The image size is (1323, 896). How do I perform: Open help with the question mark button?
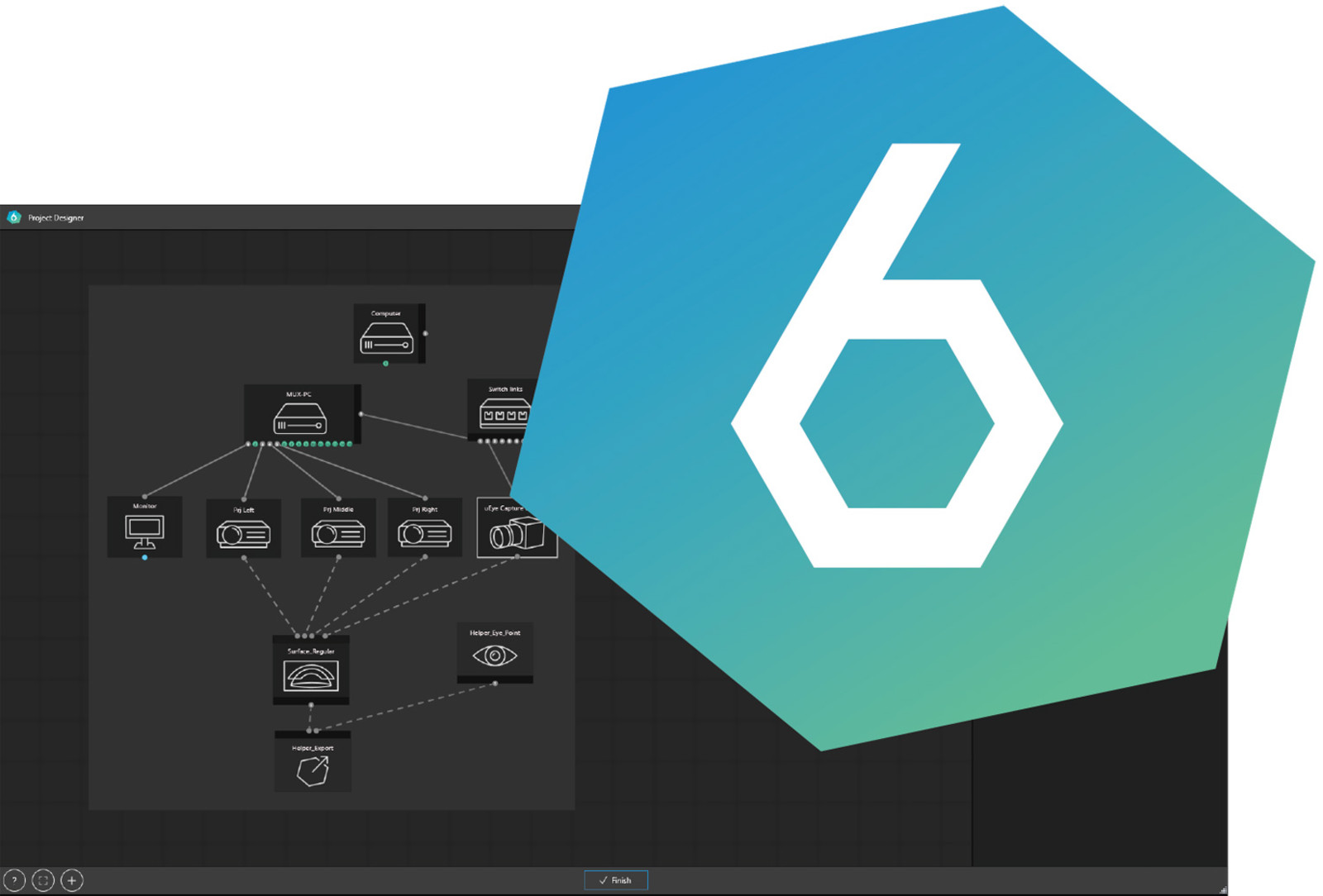[x=14, y=880]
